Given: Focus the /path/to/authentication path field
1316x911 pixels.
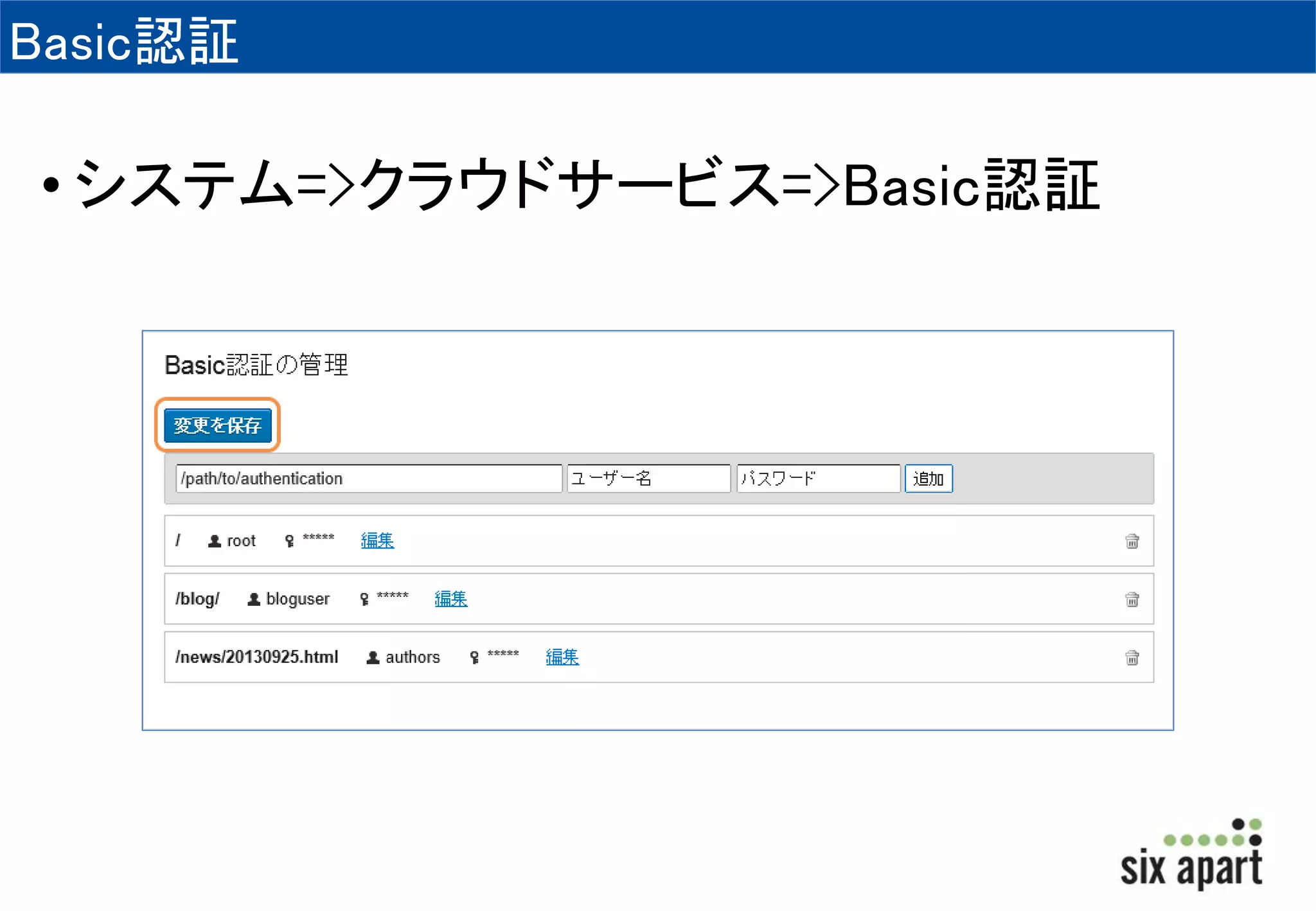Looking at the screenshot, I should [x=369, y=479].
